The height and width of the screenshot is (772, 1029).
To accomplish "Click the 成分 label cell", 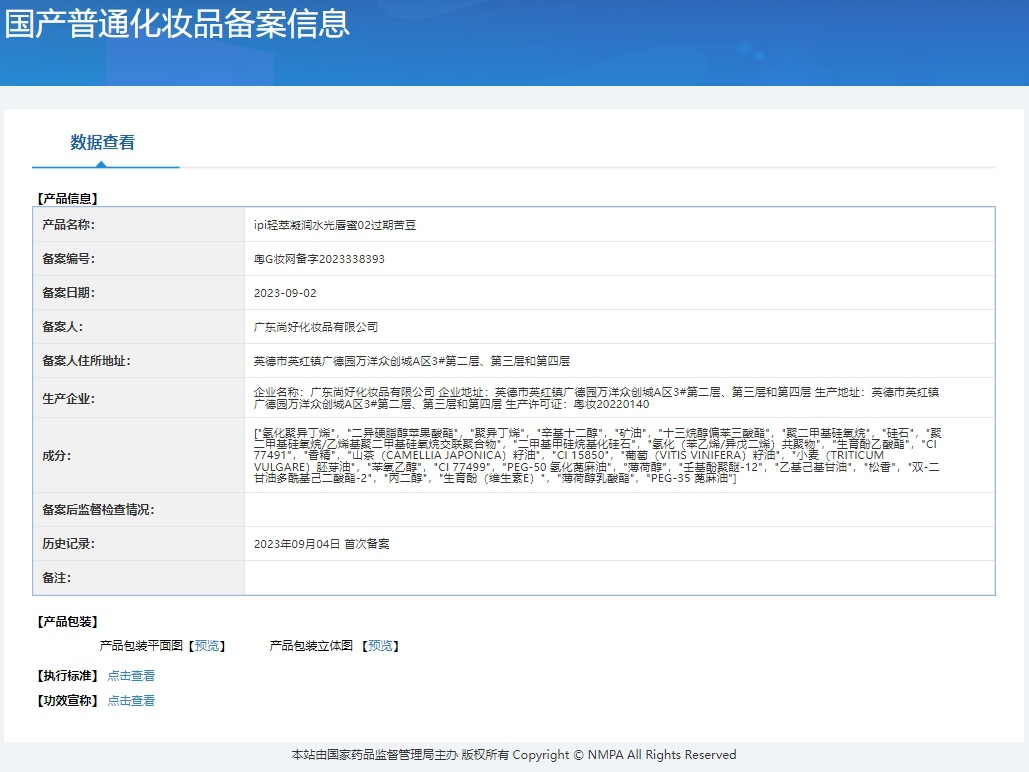I will [x=138, y=456].
